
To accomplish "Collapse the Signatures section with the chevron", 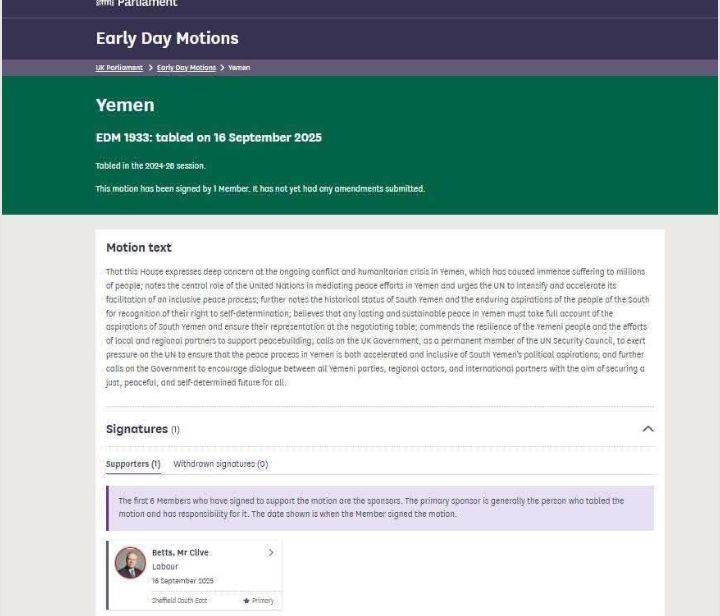I will point(647,429).
